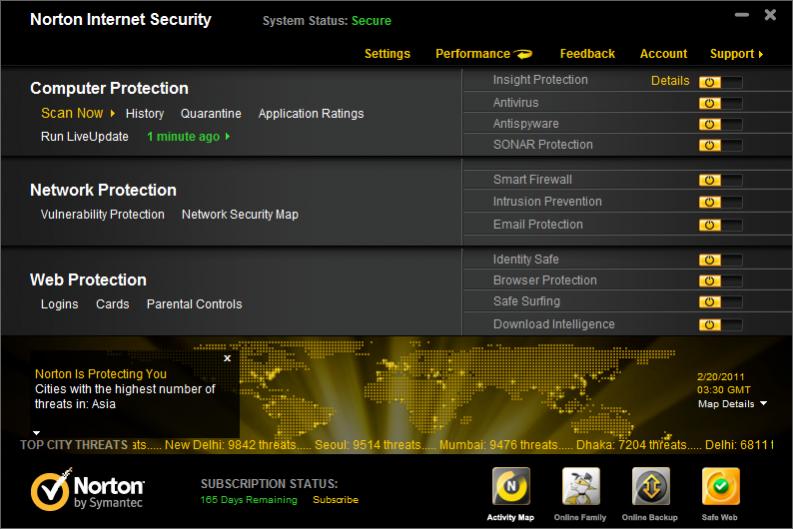Minimize the Norton Internet Security window
Viewport: 793px width, 529px height.
click(x=742, y=15)
